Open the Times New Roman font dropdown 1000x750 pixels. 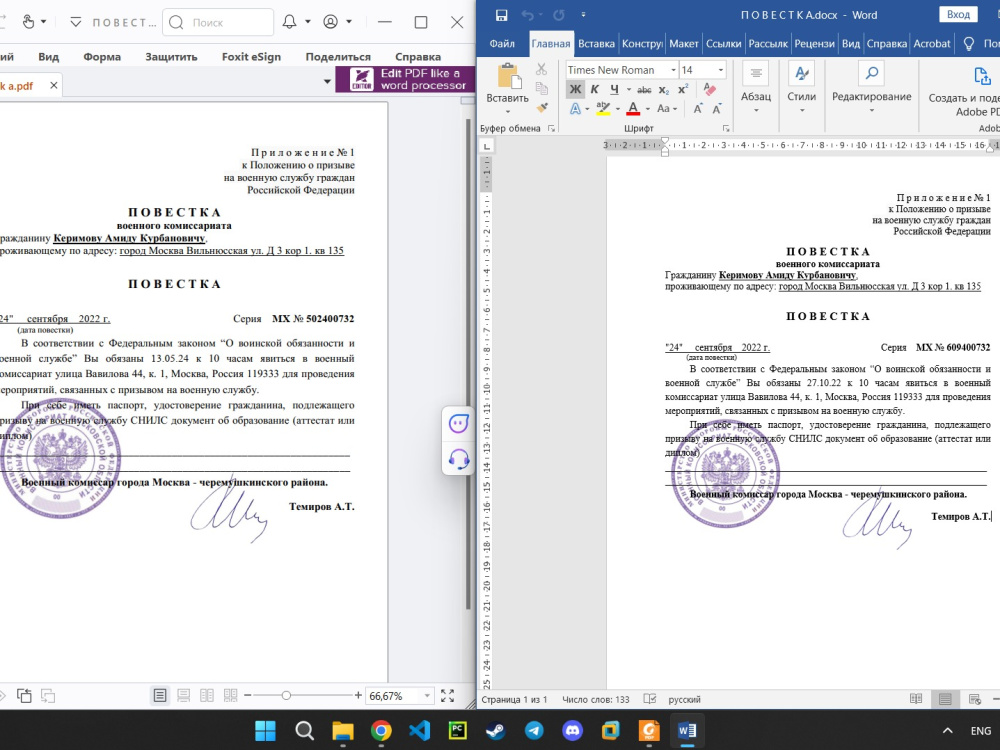(x=673, y=70)
